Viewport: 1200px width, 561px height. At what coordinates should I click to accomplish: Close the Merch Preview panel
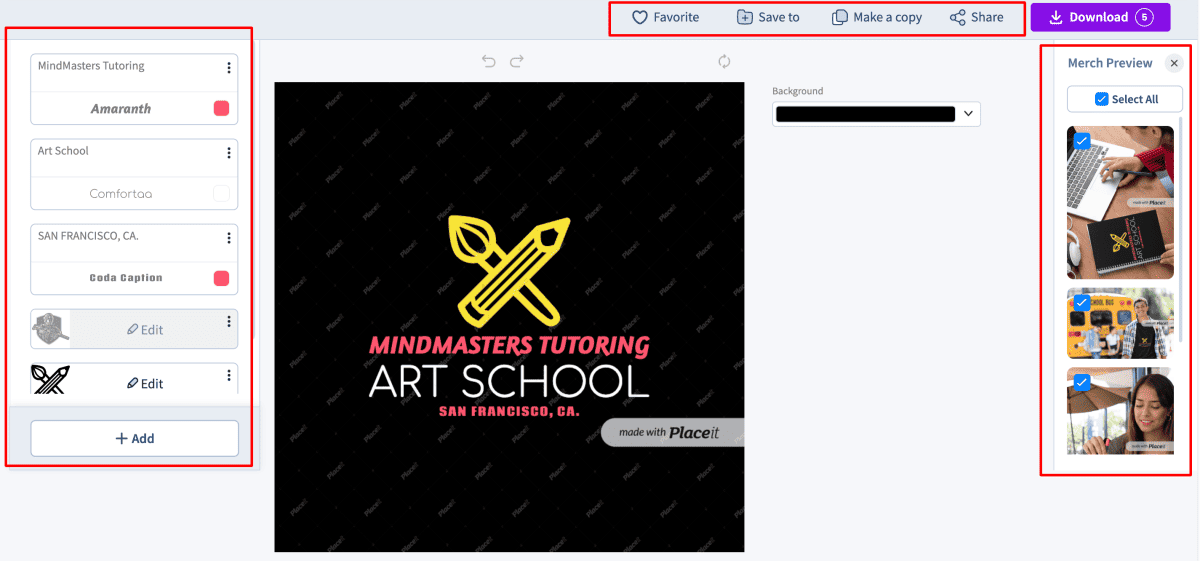click(x=1174, y=63)
